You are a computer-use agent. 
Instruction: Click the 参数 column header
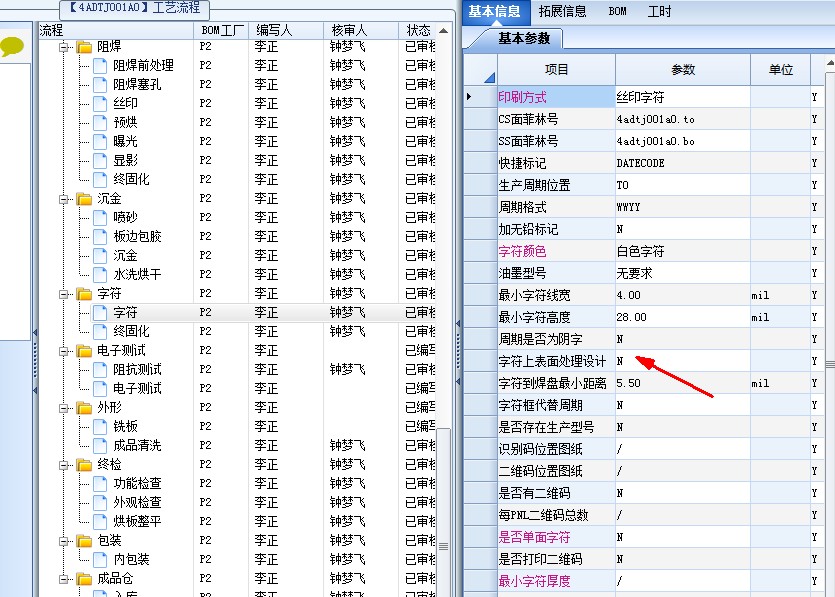coord(683,70)
